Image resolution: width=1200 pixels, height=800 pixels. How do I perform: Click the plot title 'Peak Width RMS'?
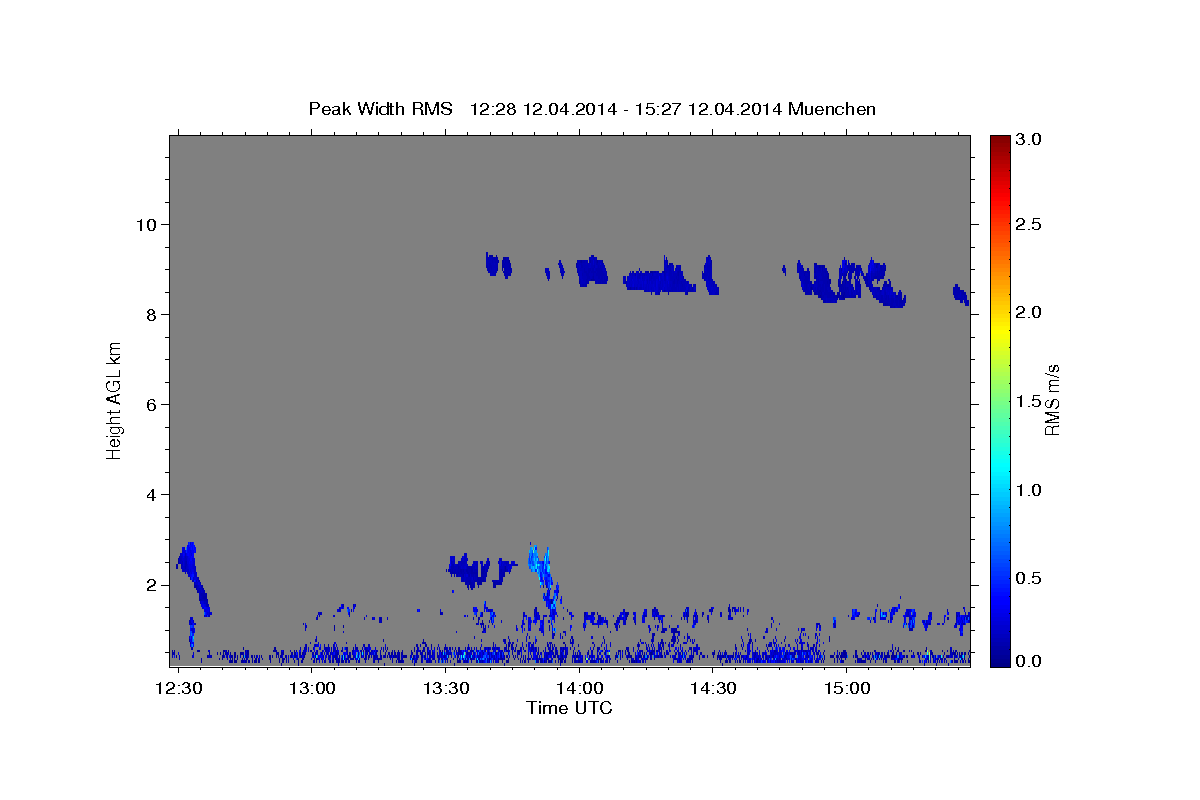pyautogui.click(x=380, y=109)
